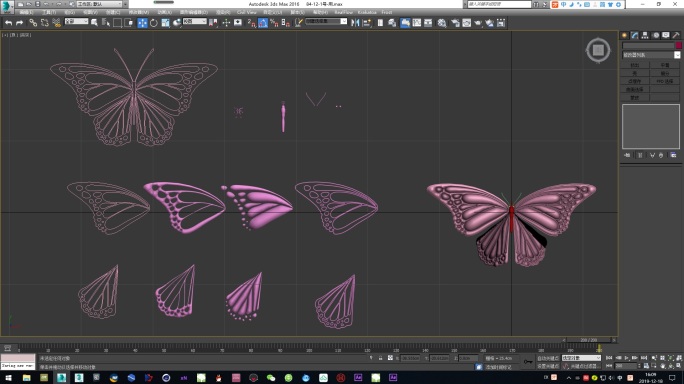This screenshot has height=384, width=684.
Task: Activate the Select and Move tool
Action: pyautogui.click(x=142, y=23)
